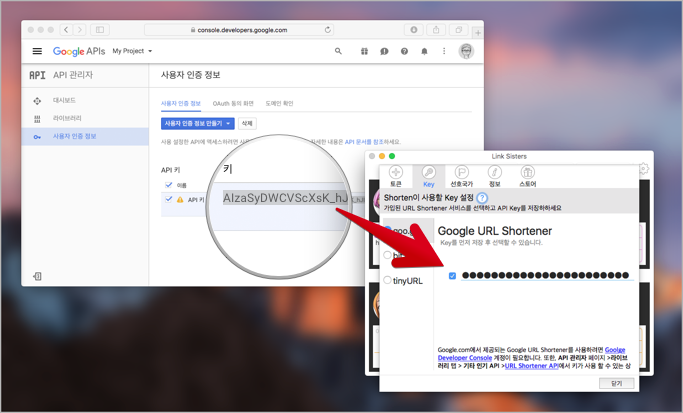Open the URL Shortener API link

tap(531, 366)
